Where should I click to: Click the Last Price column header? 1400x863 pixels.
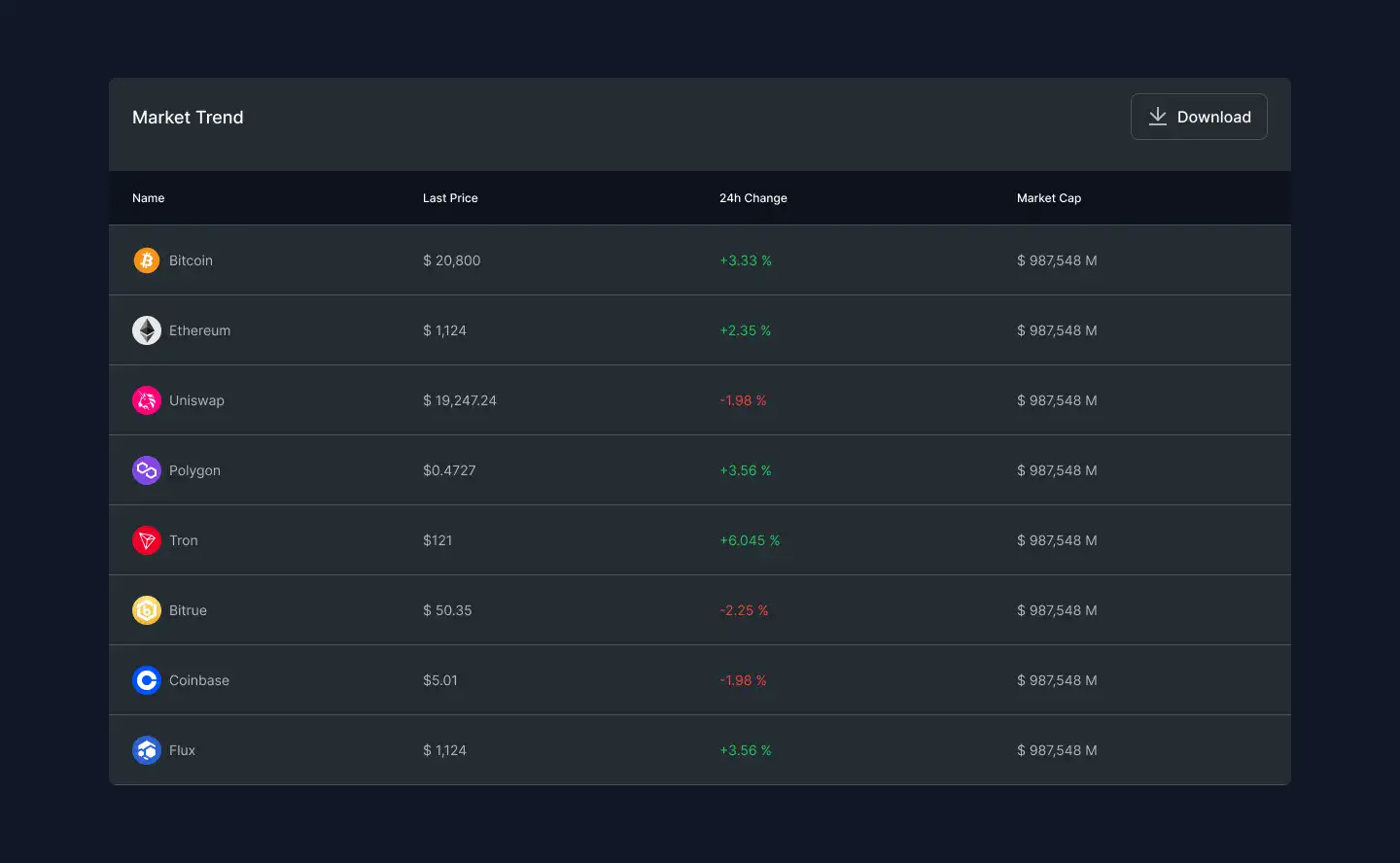[x=450, y=198]
